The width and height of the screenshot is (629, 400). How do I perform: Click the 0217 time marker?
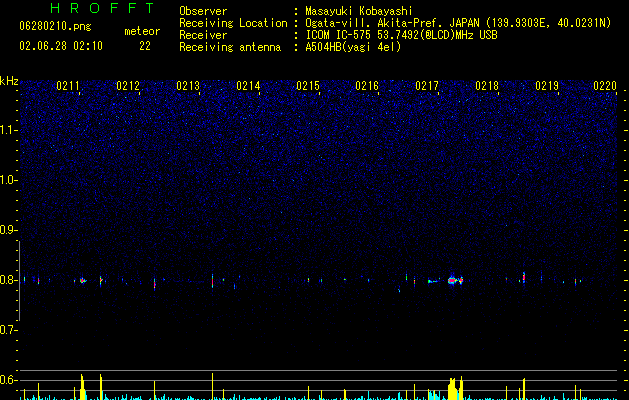427,86
